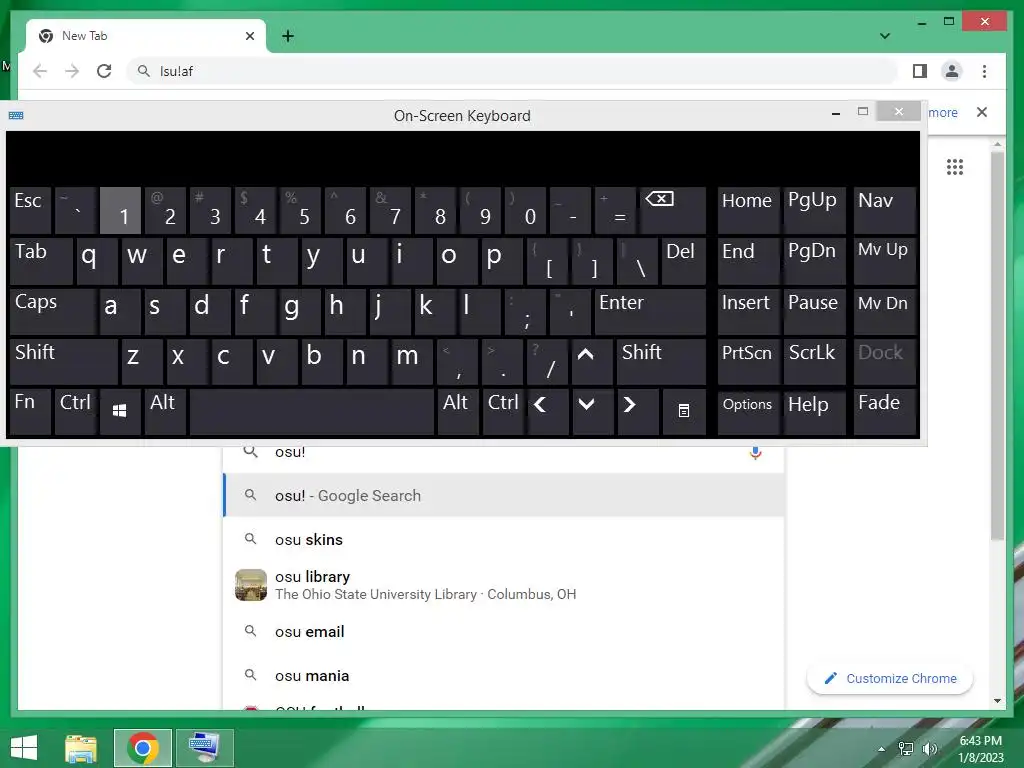Click Customize Chrome button
1024x768 pixels.
point(890,679)
